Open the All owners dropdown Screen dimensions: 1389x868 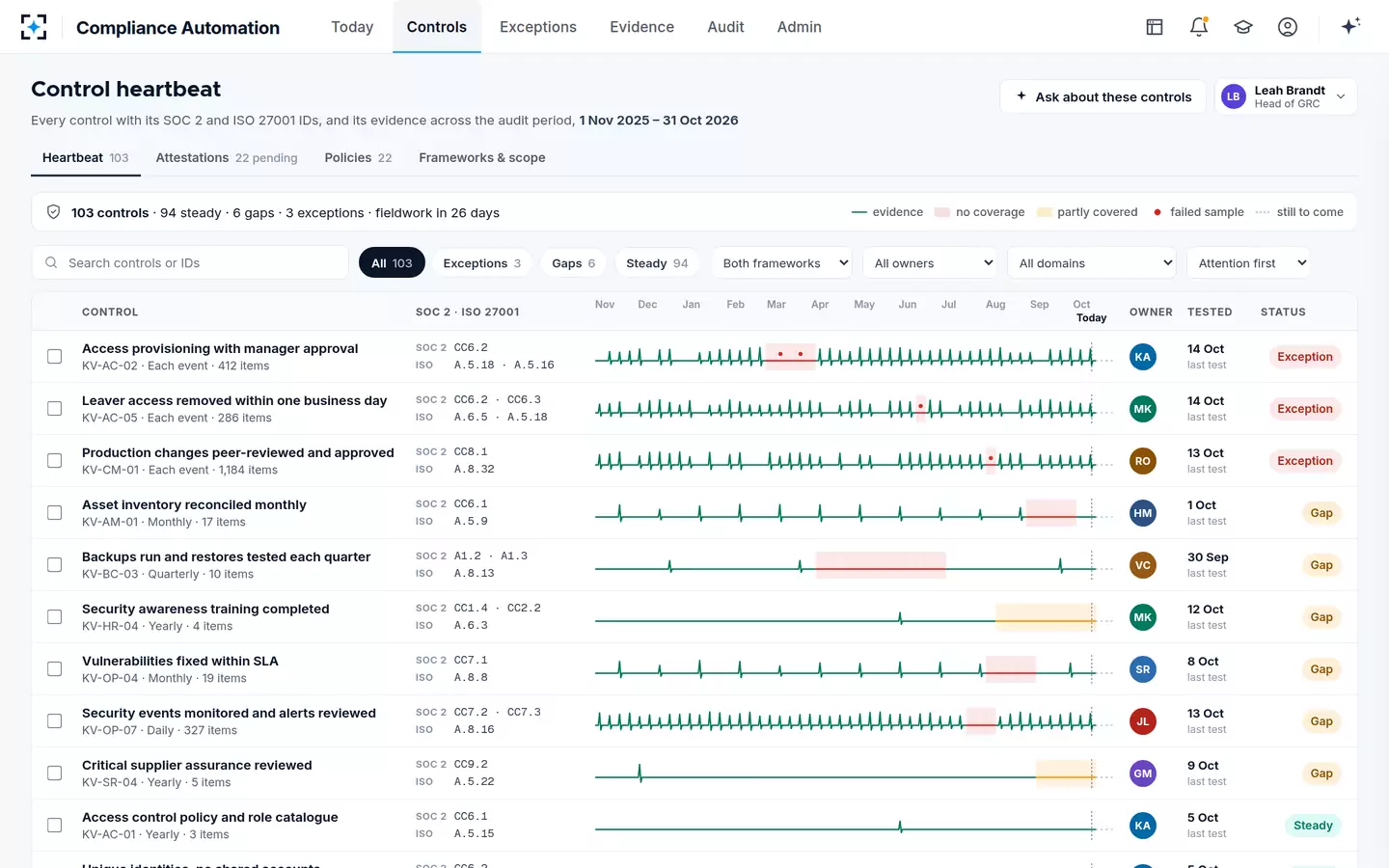click(x=931, y=262)
